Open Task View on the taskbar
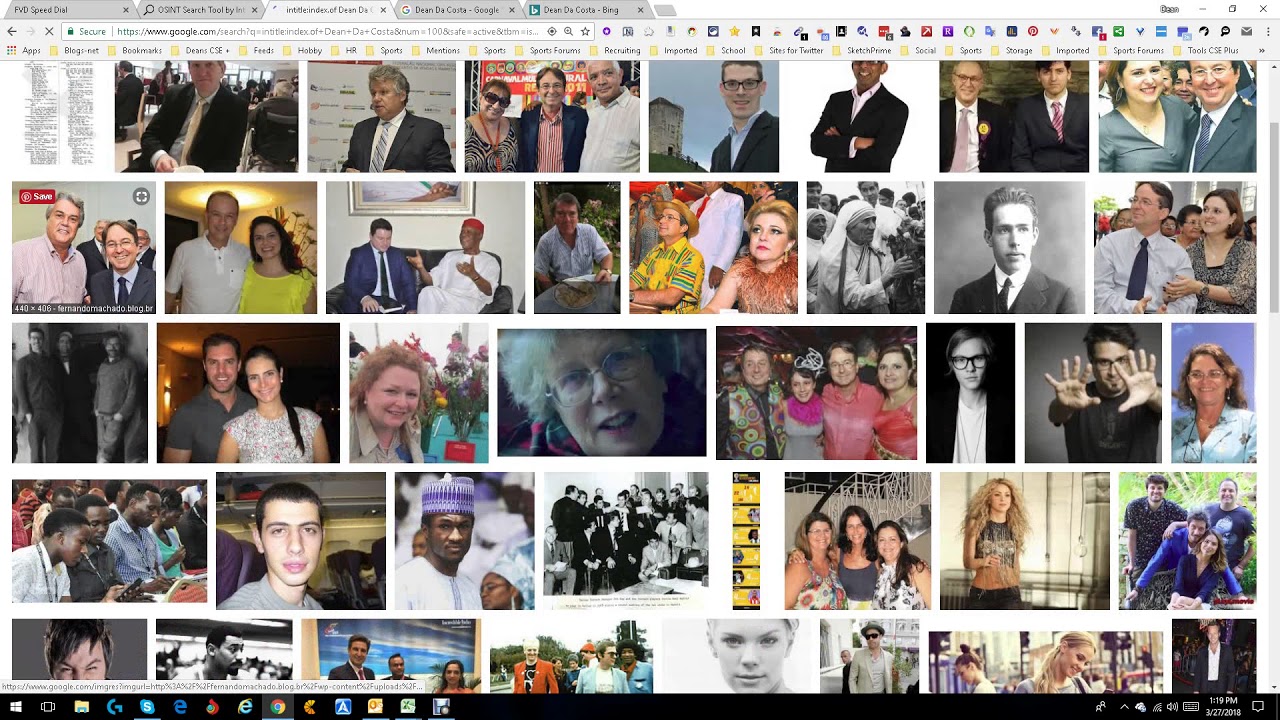1280x720 pixels. coord(47,707)
